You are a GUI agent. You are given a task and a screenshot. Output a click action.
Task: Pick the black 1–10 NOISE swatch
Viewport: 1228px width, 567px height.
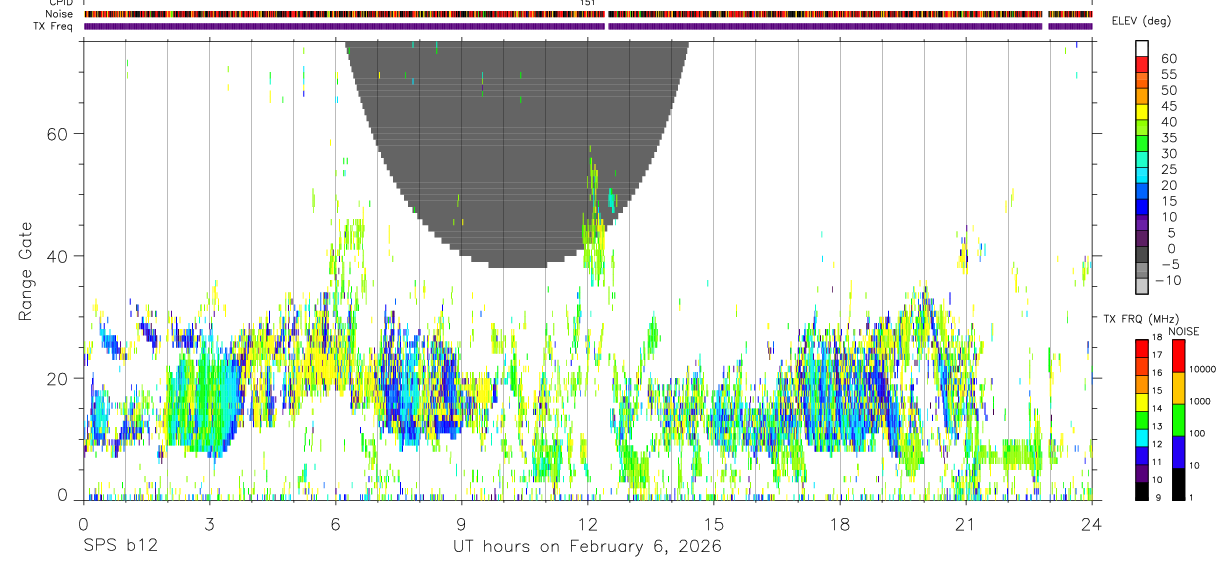pos(1179,483)
